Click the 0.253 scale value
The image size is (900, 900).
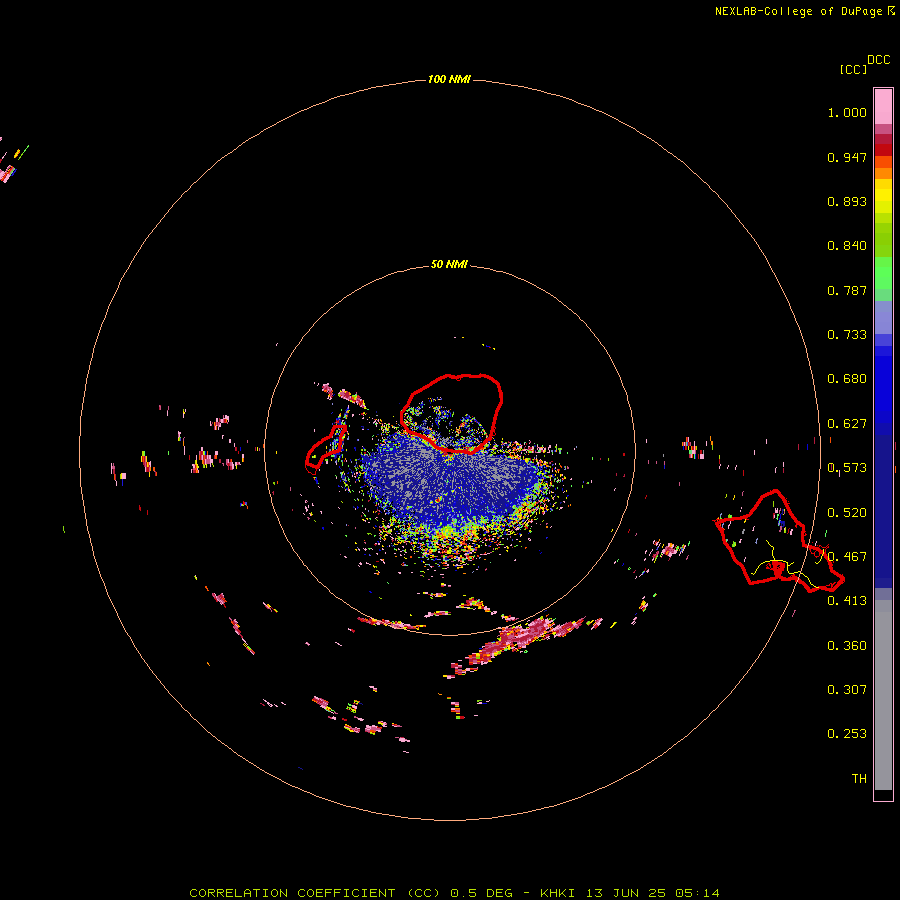click(847, 734)
